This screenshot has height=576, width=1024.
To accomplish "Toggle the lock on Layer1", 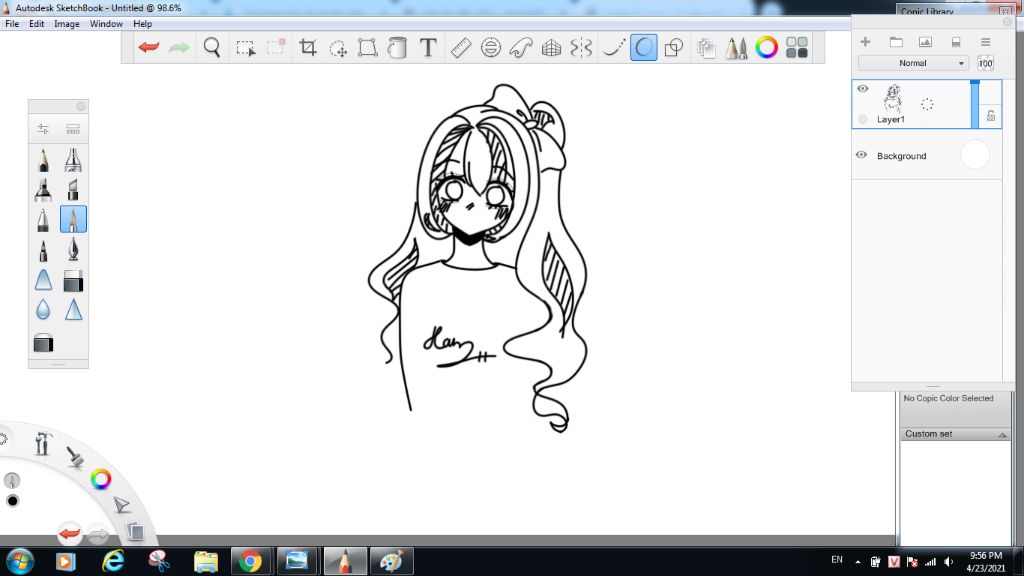I will tap(991, 116).
